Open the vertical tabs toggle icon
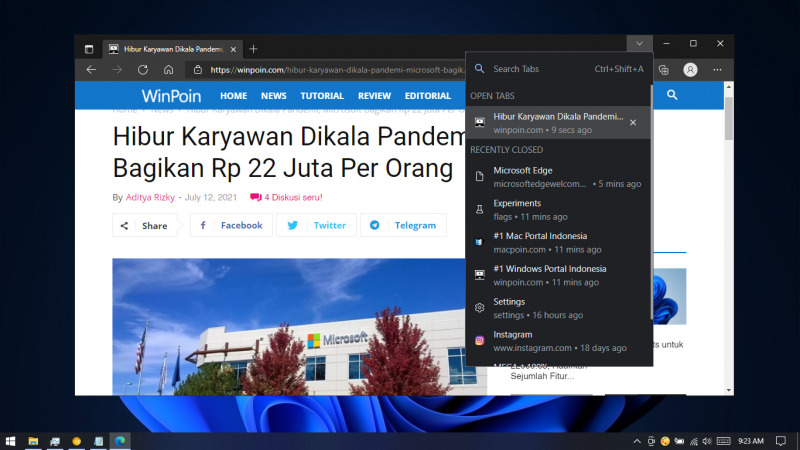The width and height of the screenshot is (800, 450). pyautogui.click(x=89, y=49)
